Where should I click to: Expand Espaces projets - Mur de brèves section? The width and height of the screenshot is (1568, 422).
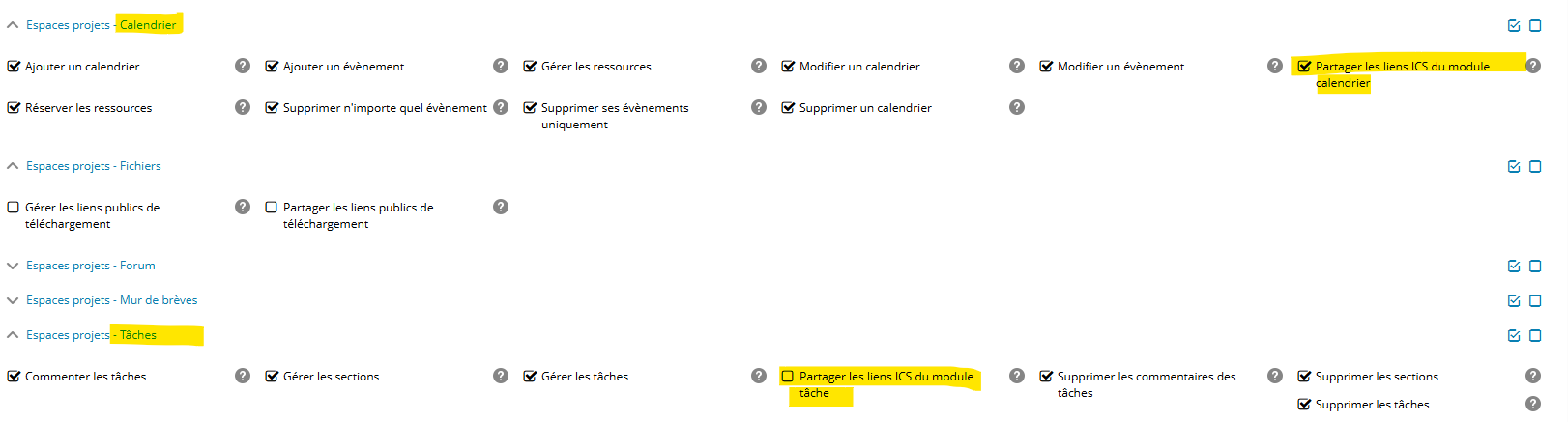point(13,300)
